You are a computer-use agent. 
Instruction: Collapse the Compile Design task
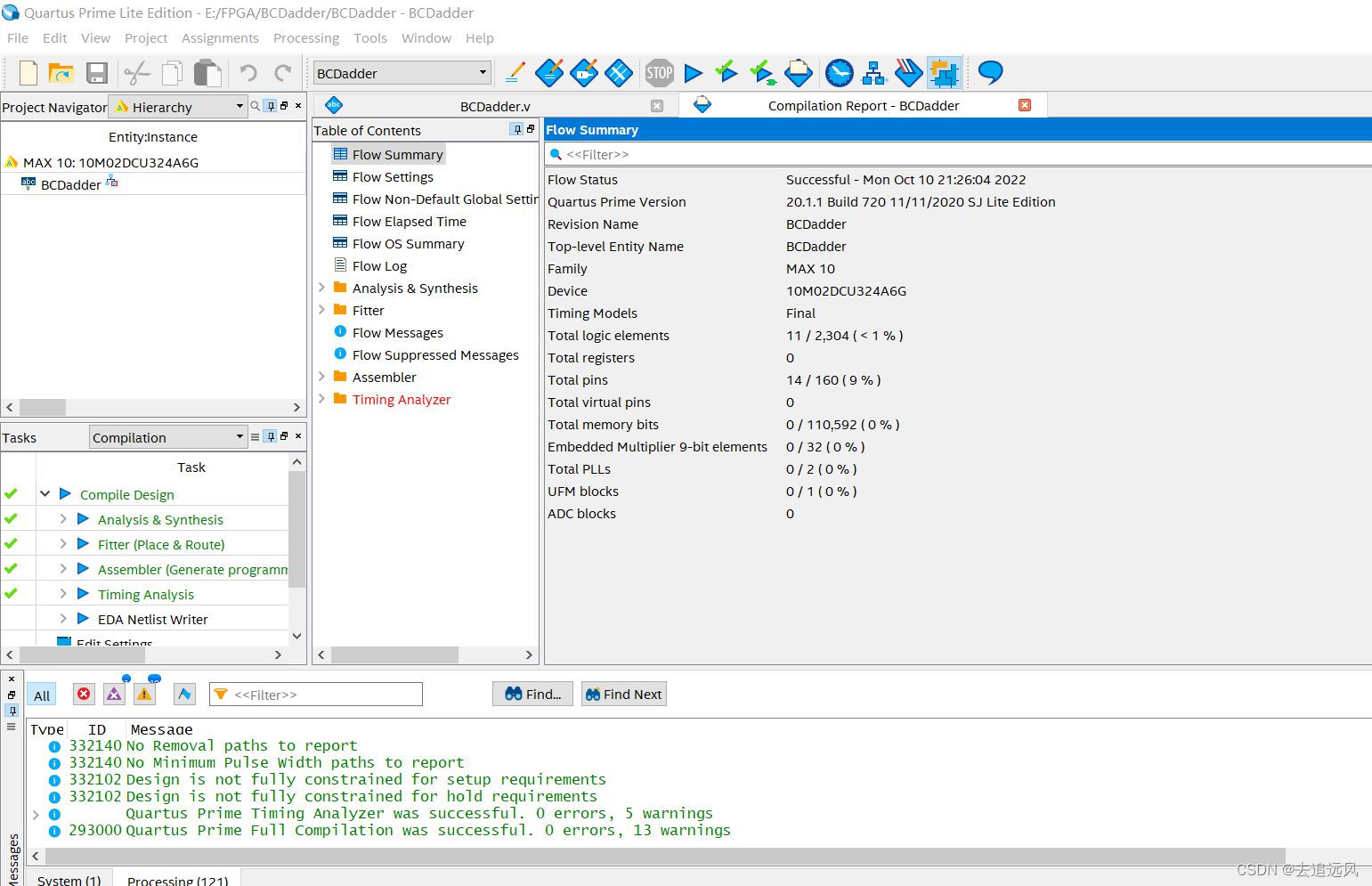click(x=45, y=493)
